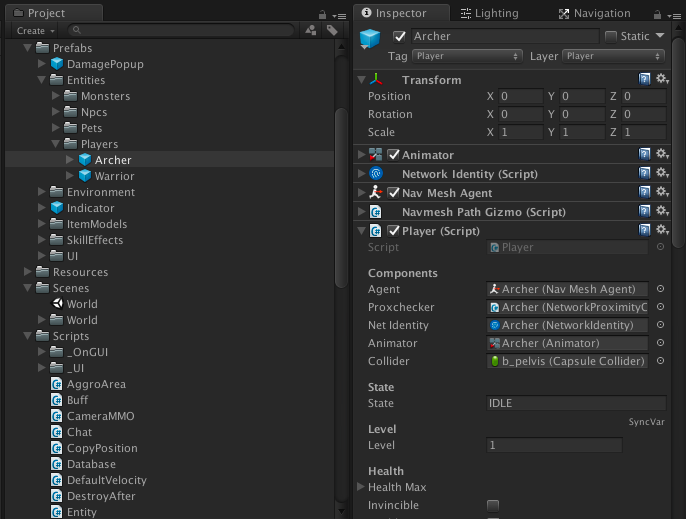The width and height of the screenshot is (686, 519).
Task: Select the Warrior prefab
Action: tap(114, 176)
